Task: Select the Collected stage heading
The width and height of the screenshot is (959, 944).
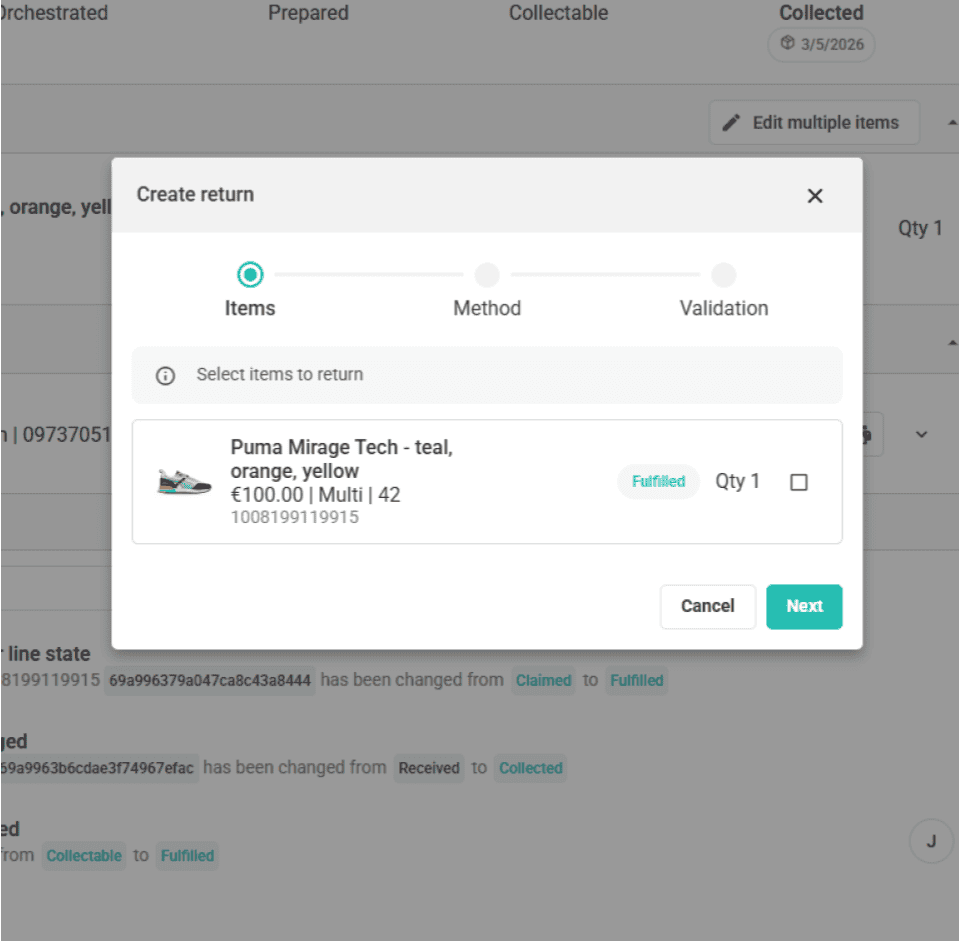Action: (x=821, y=13)
